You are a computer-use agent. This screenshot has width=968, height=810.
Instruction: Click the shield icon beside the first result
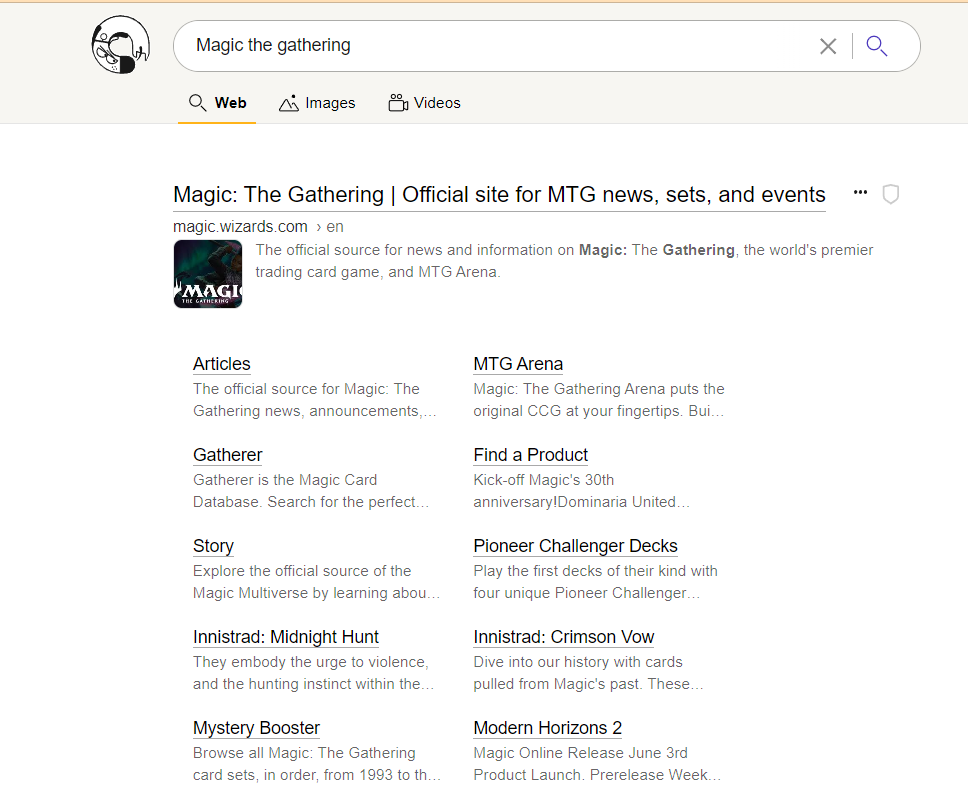point(891,194)
